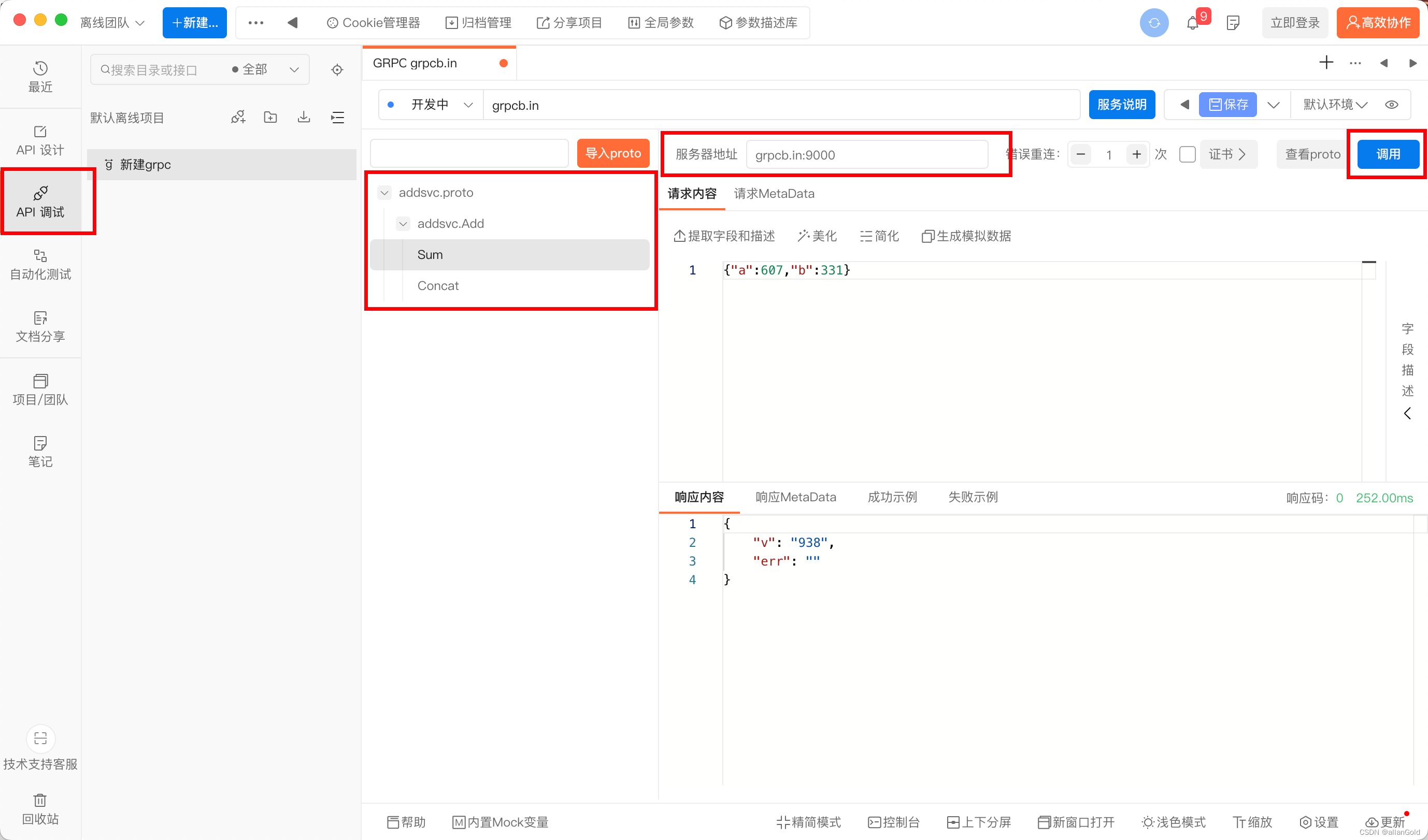Click the 保存 save button
This screenshot has width=1428, height=840.
click(1227, 104)
